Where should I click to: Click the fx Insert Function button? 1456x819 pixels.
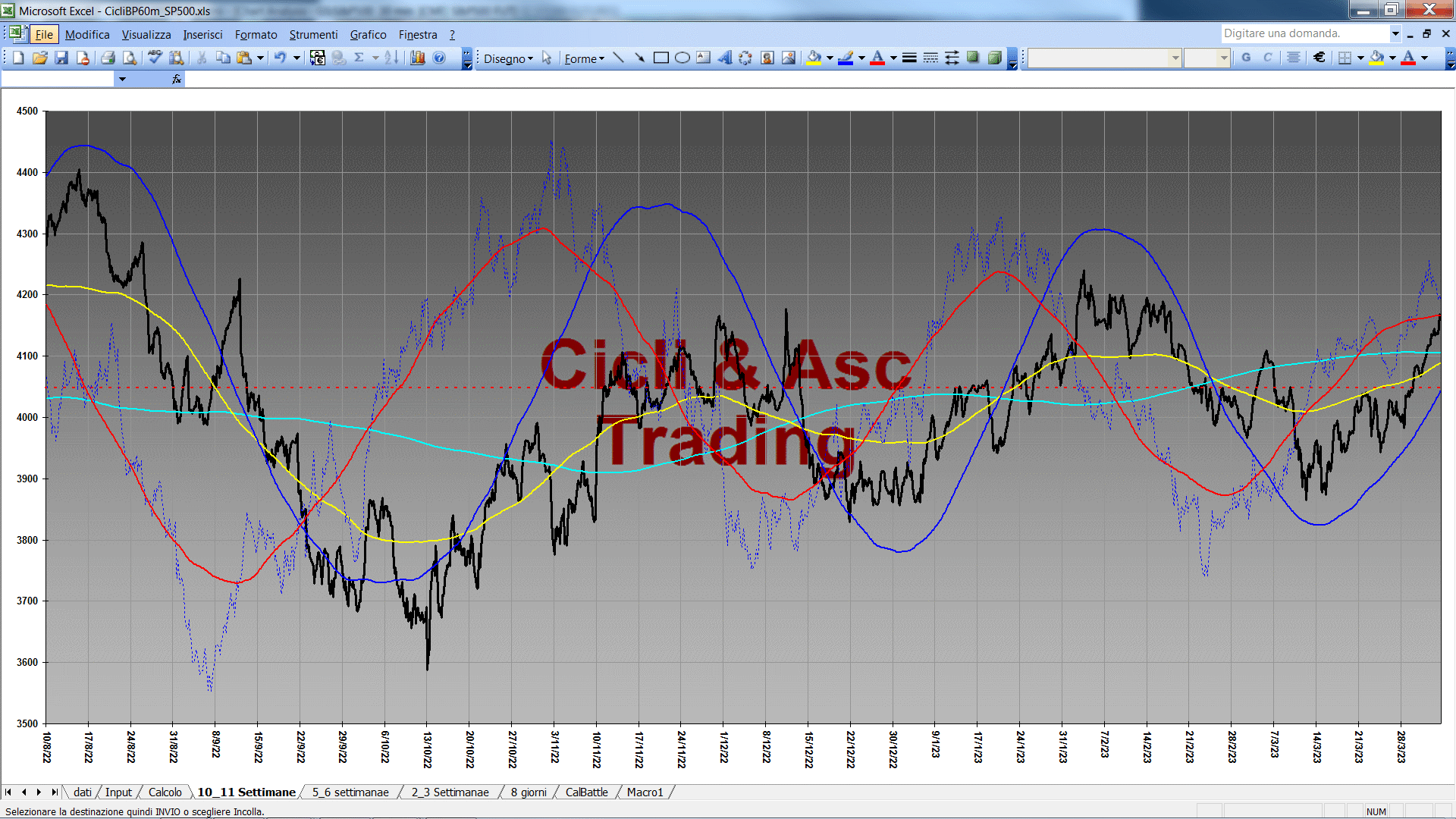coord(177,79)
